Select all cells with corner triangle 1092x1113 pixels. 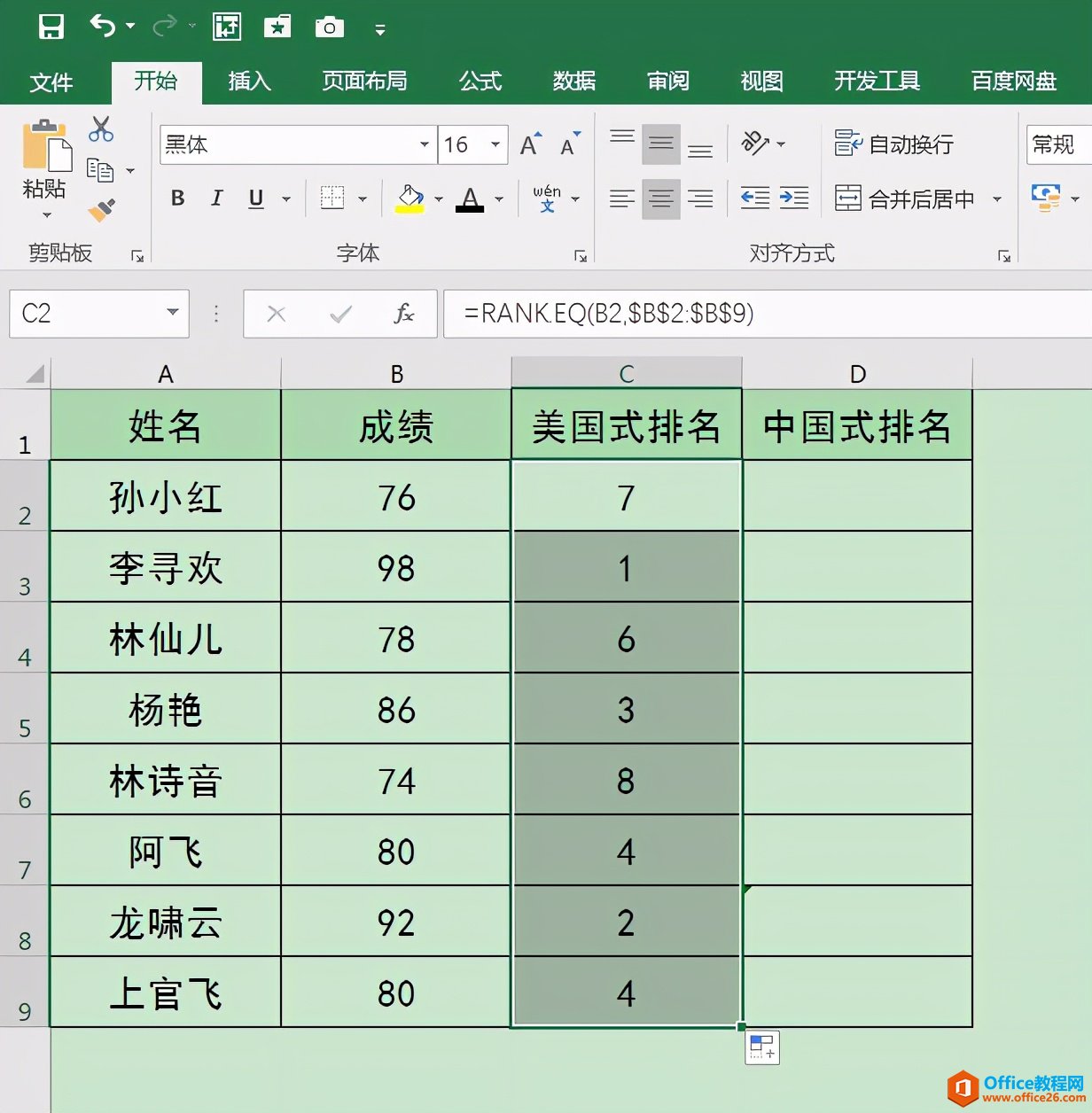[35, 373]
